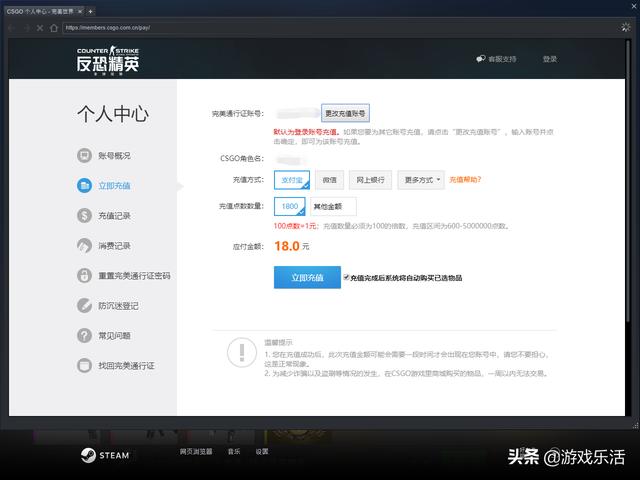This screenshot has width=640, height=480.
Task: Click the blue 立即充值 sidebar icon
Action: [84, 186]
